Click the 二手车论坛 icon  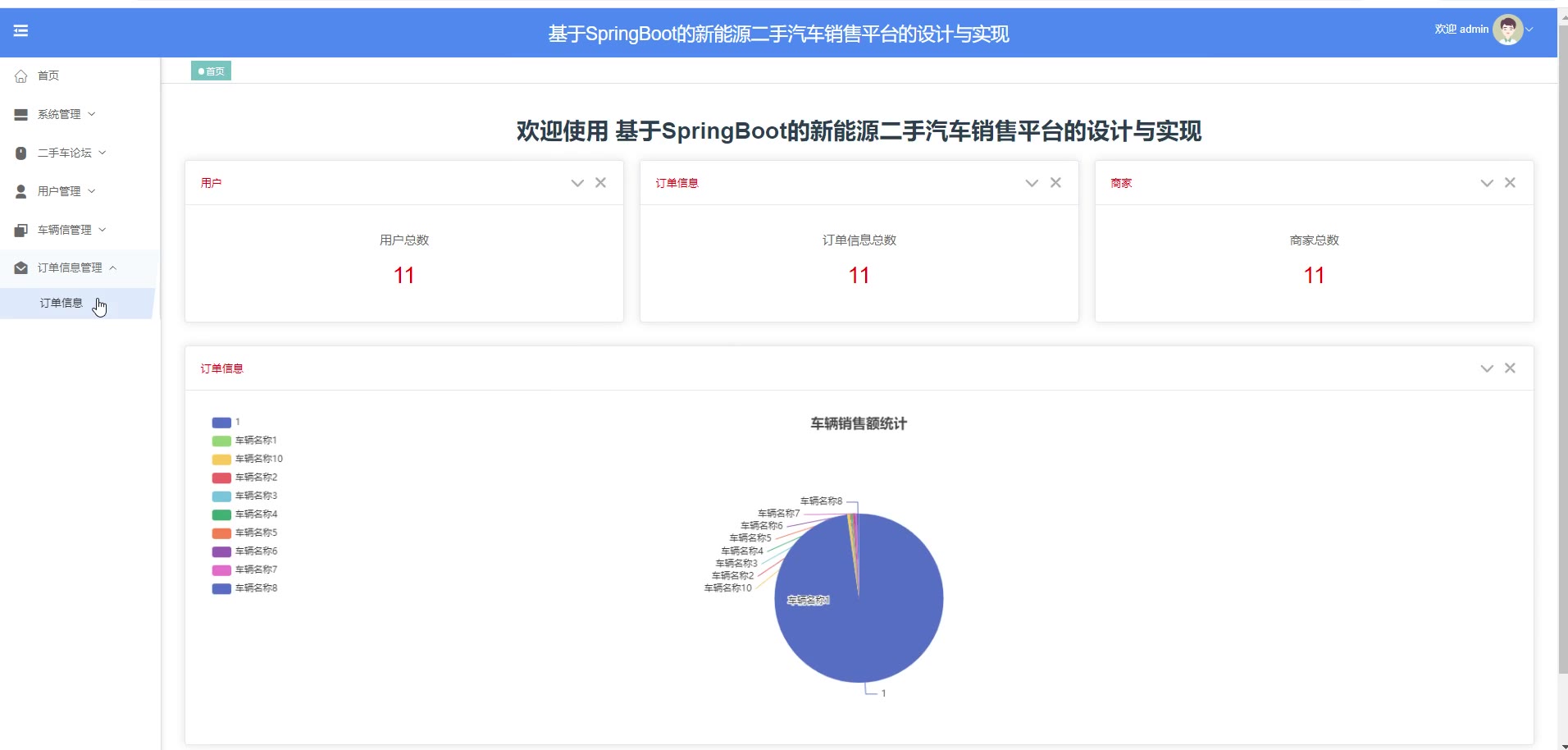click(21, 153)
